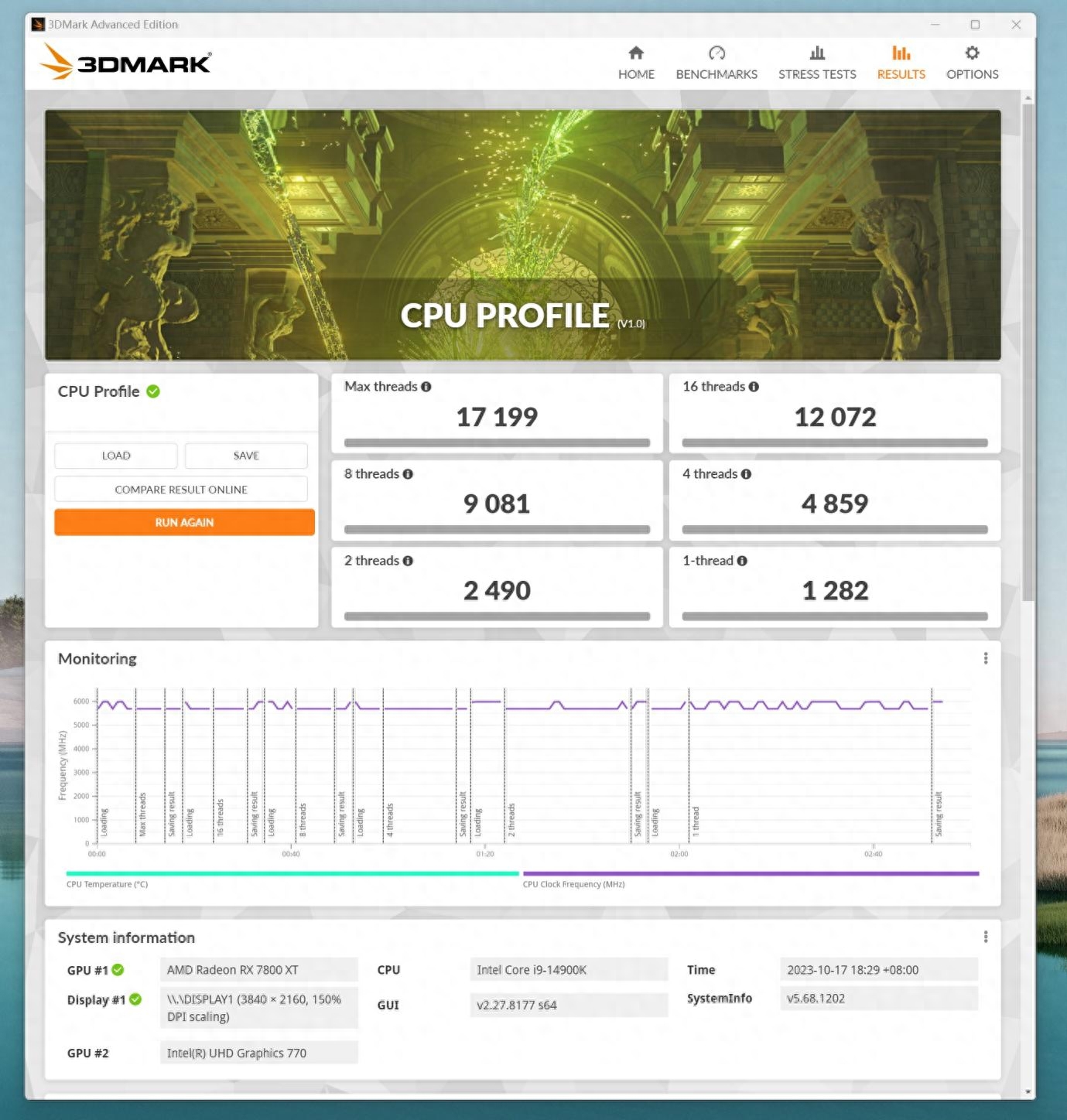This screenshot has height=1120, width=1067.
Task: Click info icon next to 16 threads
Action: point(754,387)
